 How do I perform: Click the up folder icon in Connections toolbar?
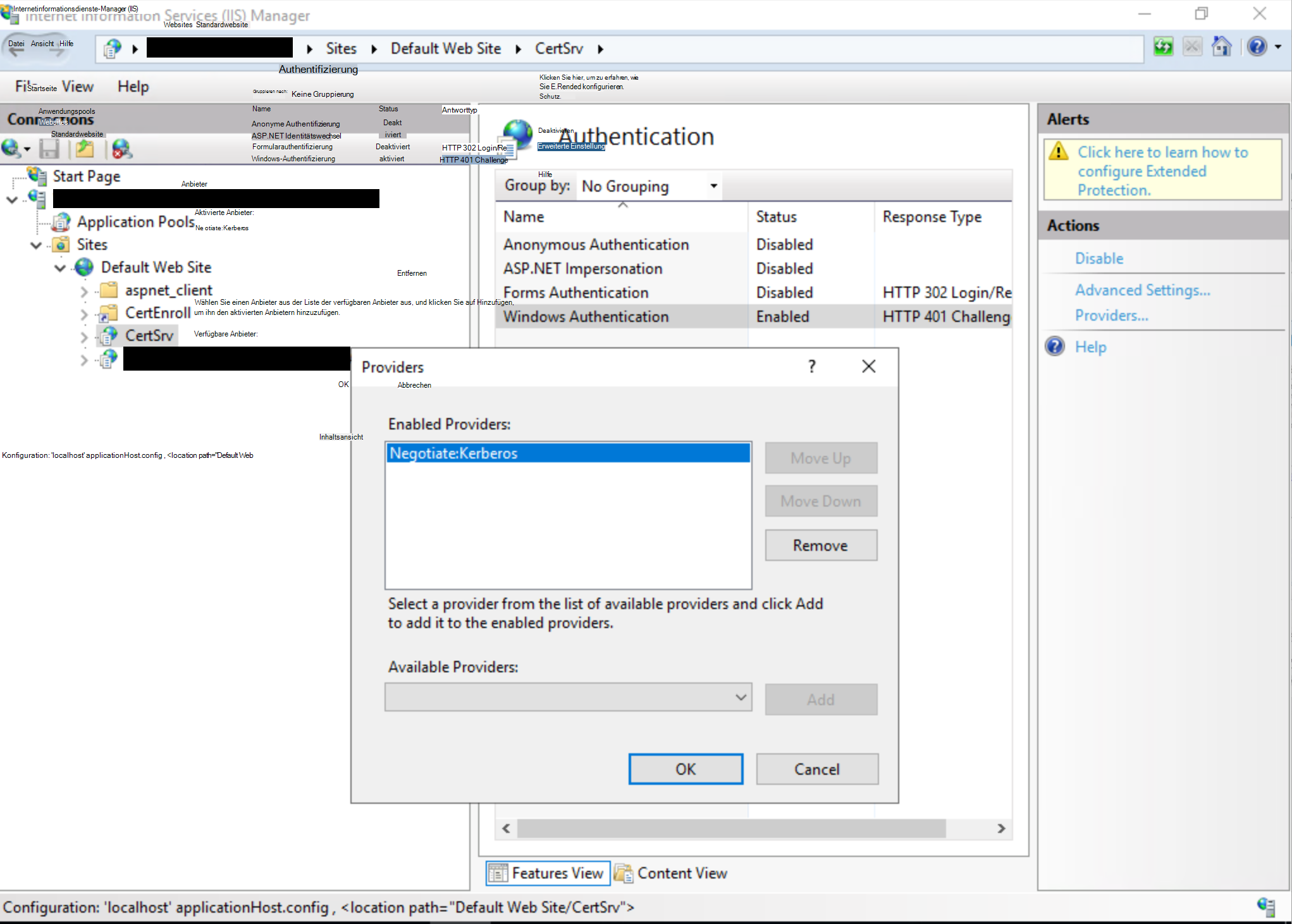pyautogui.click(x=85, y=149)
